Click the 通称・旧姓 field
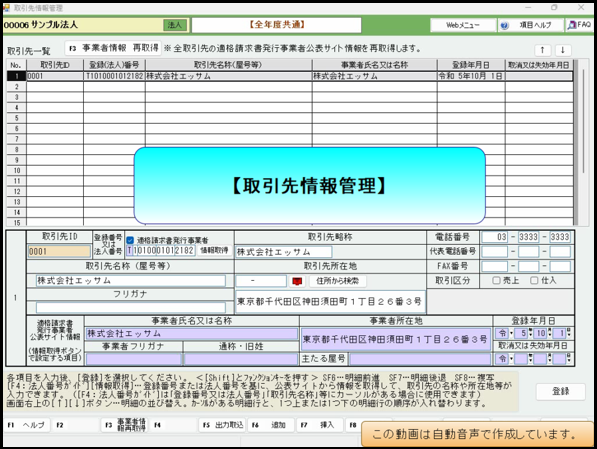The image size is (597, 449). [241, 359]
